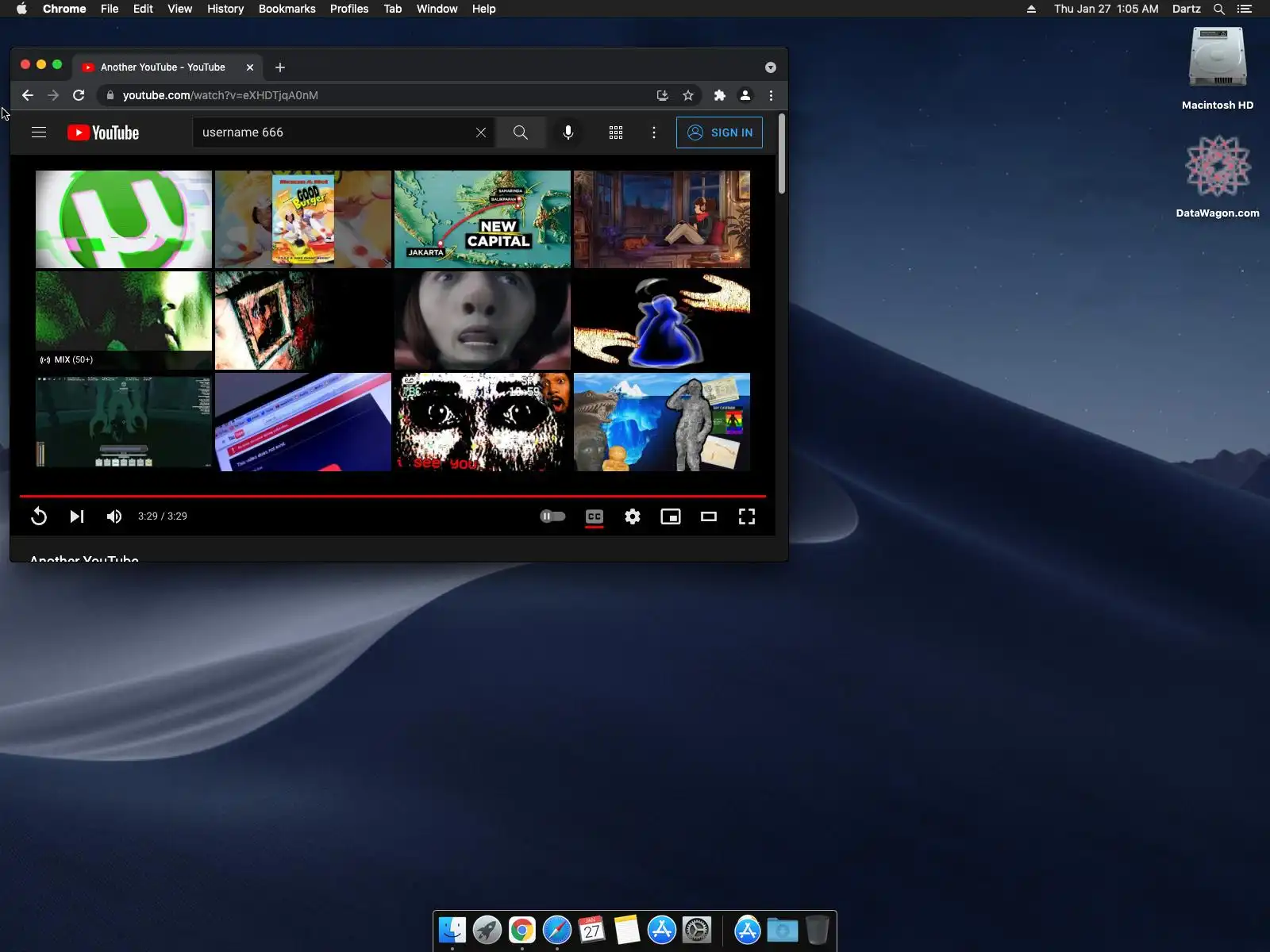Image resolution: width=1270 pixels, height=952 pixels.
Task: Open the frightened face close-up video
Action: 483,321
